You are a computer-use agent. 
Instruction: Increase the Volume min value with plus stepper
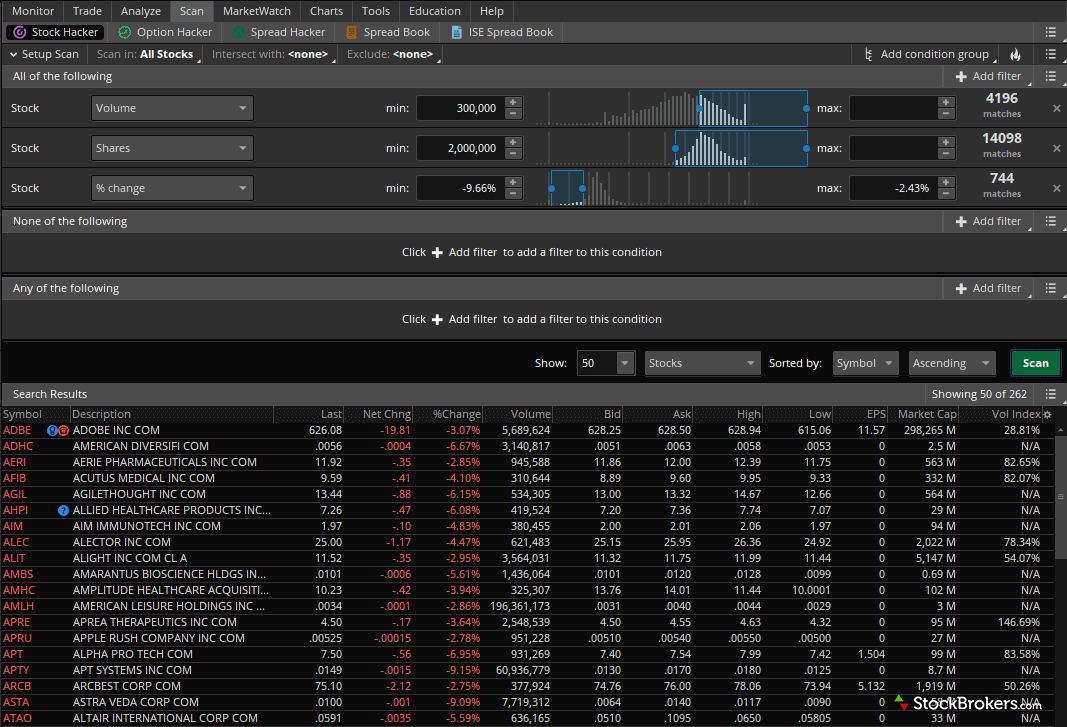513,102
